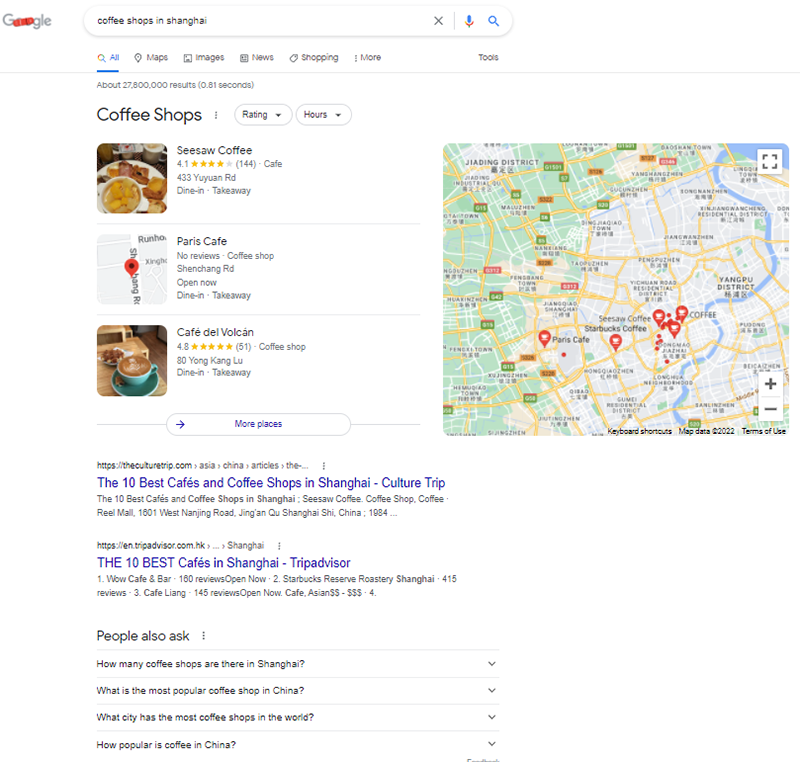
Task: Click the Seesaw Coffee food thumbnail
Action: (132, 178)
